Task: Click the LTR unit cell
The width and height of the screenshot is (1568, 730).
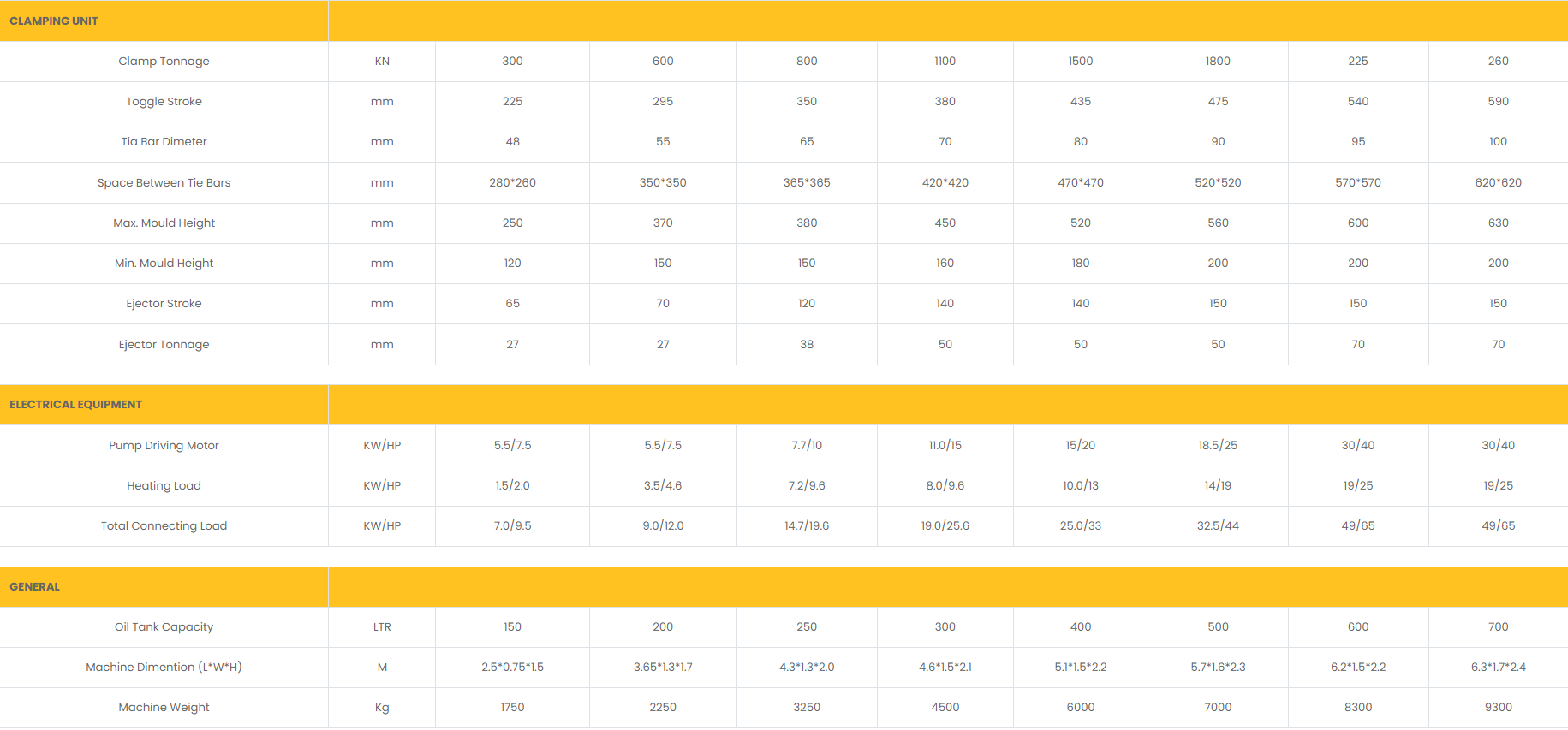Action: point(382,626)
